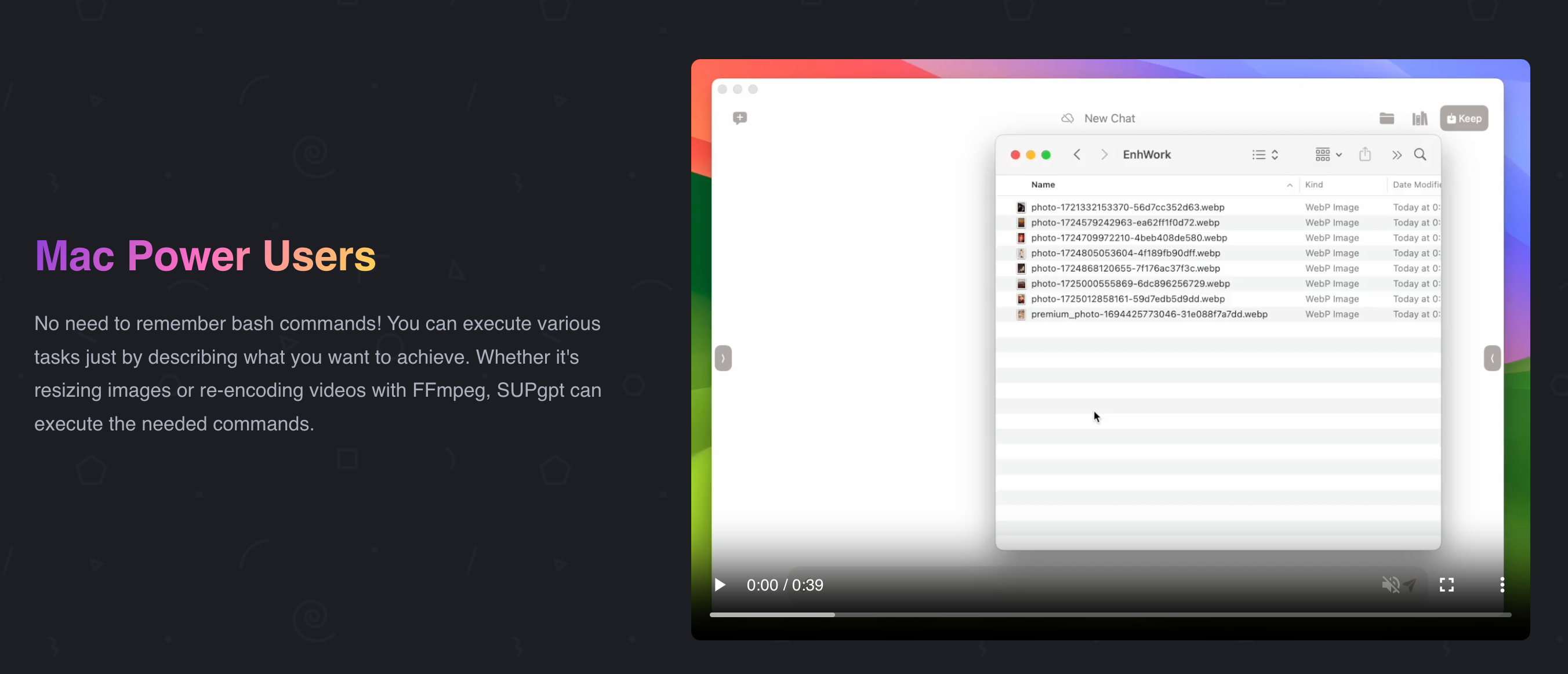The height and width of the screenshot is (674, 1568).
Task: Open the video player options menu
Action: click(1502, 585)
